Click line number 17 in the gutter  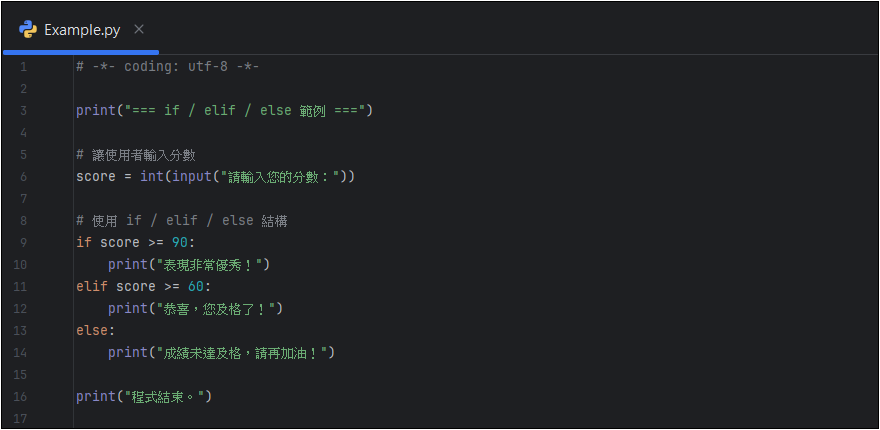[x=22, y=418]
